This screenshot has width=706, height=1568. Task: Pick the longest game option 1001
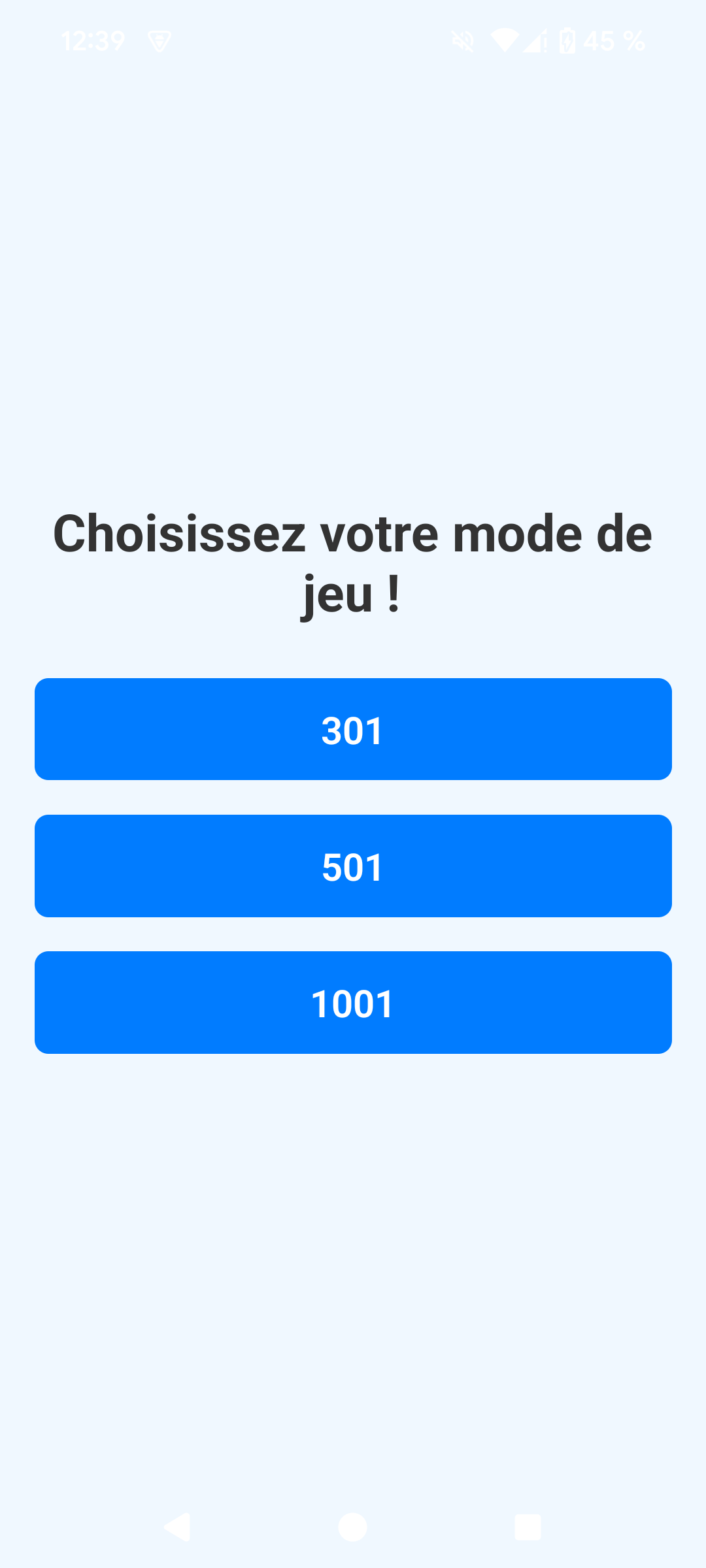point(353,1002)
